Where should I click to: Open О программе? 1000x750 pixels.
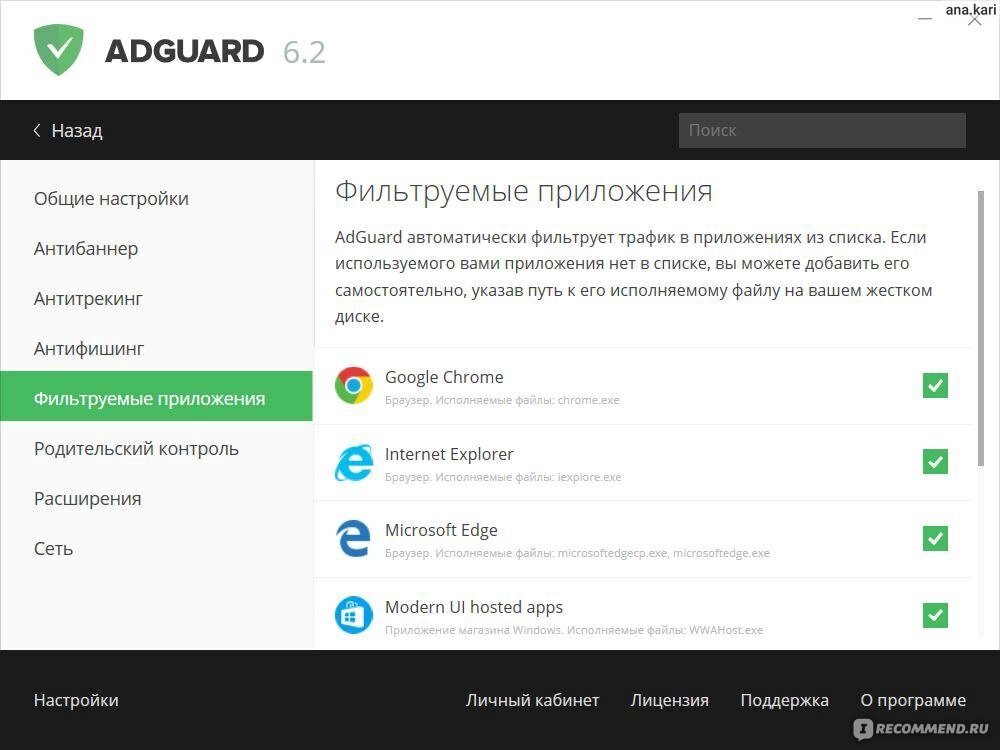click(913, 700)
